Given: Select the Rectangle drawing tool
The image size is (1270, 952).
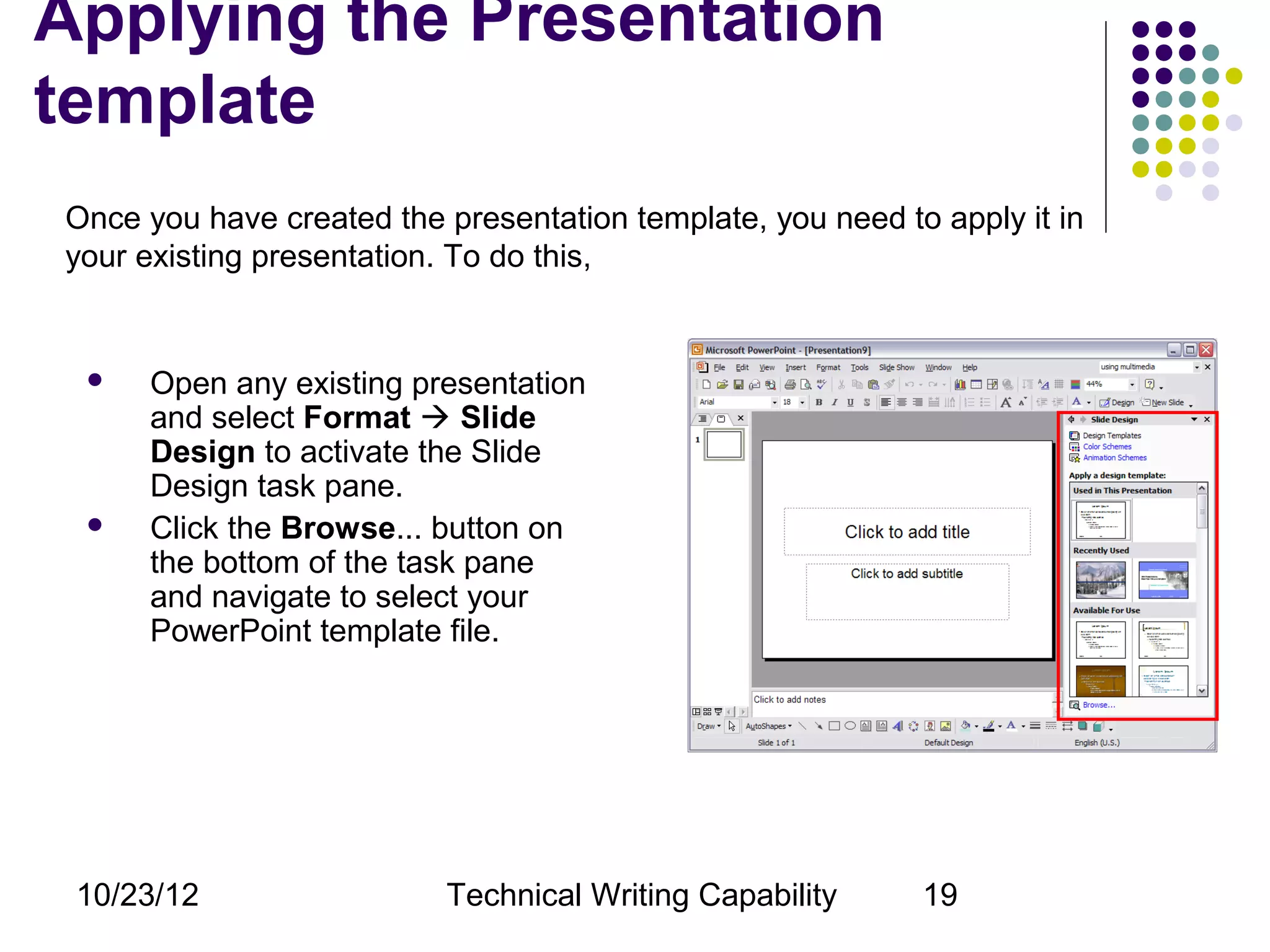Looking at the screenshot, I should click(834, 726).
